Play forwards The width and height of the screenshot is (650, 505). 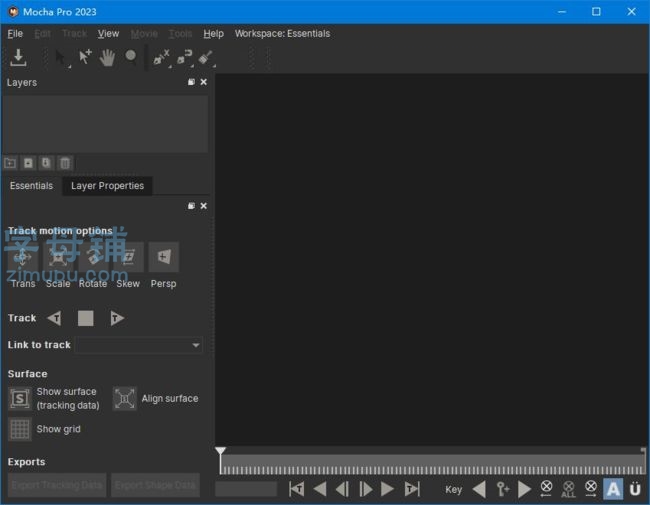click(387, 490)
